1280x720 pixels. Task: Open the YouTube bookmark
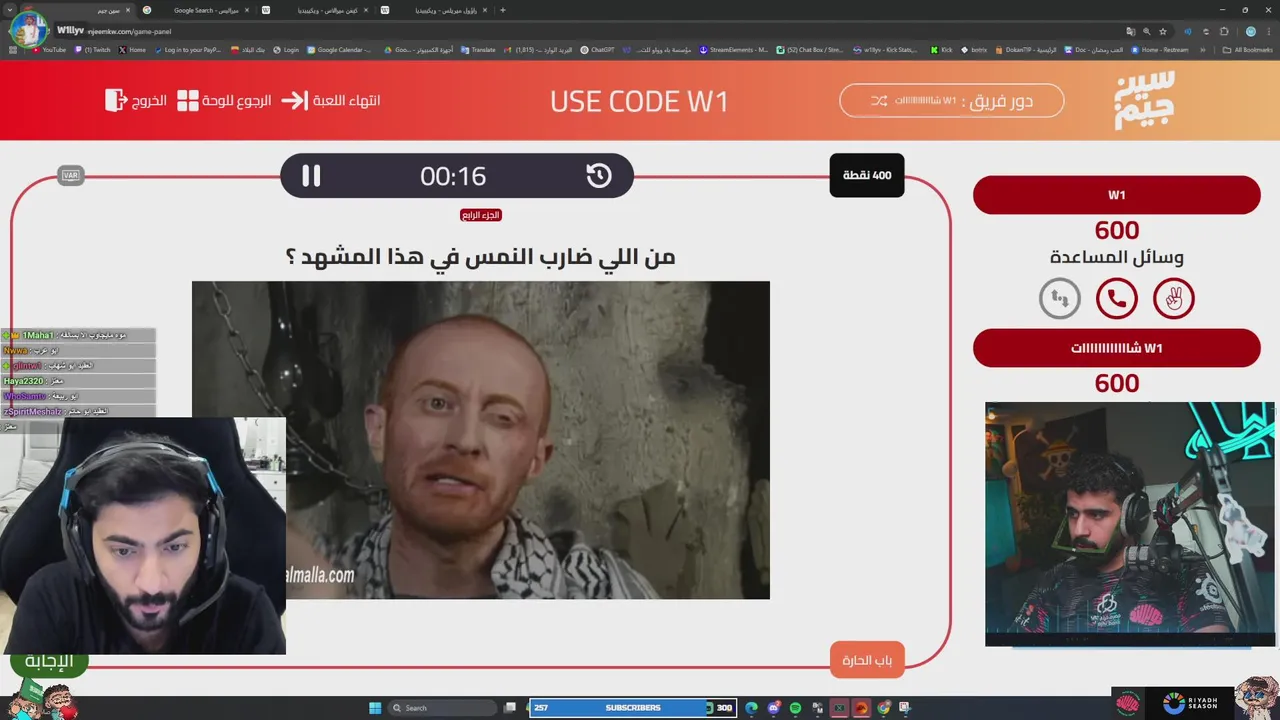[x=49, y=49]
